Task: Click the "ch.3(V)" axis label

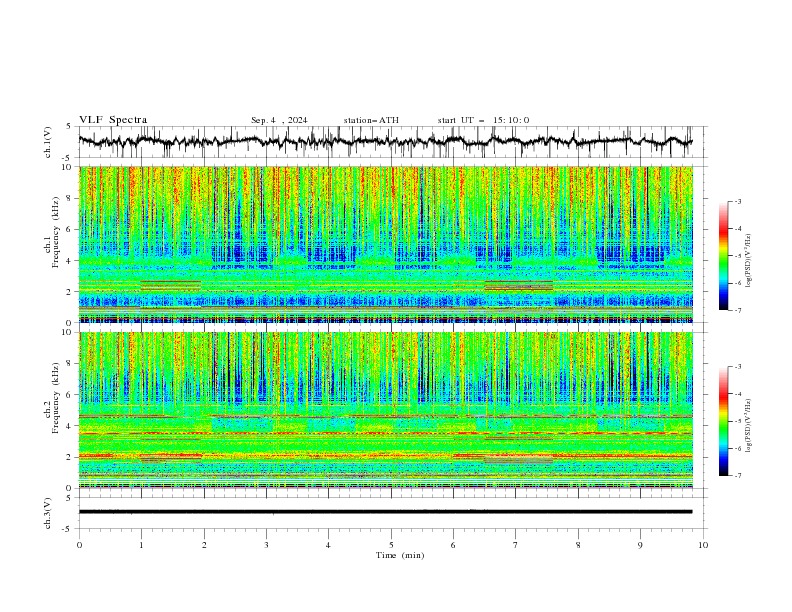Action: tap(48, 513)
